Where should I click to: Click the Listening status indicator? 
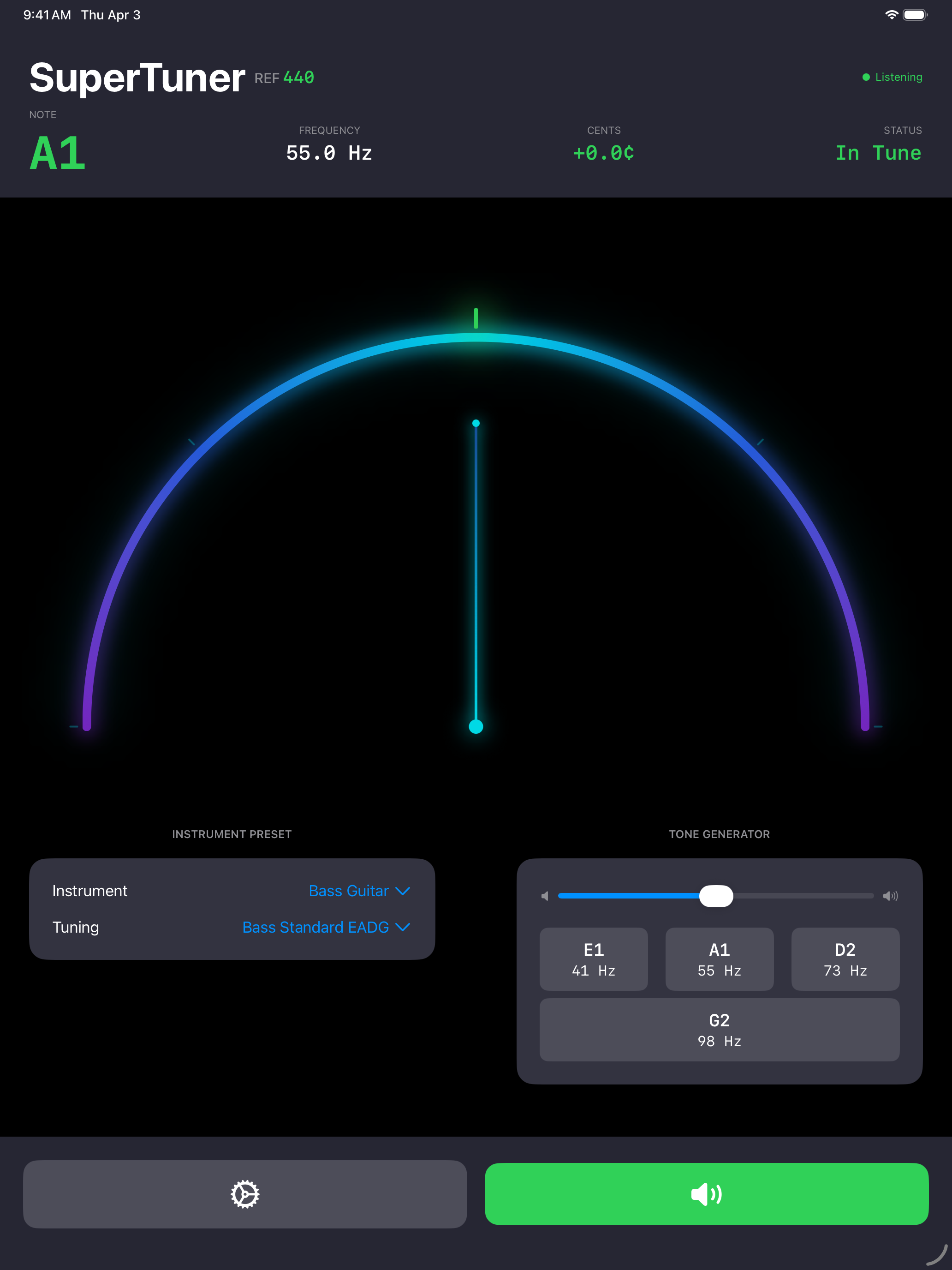pyautogui.click(x=892, y=77)
